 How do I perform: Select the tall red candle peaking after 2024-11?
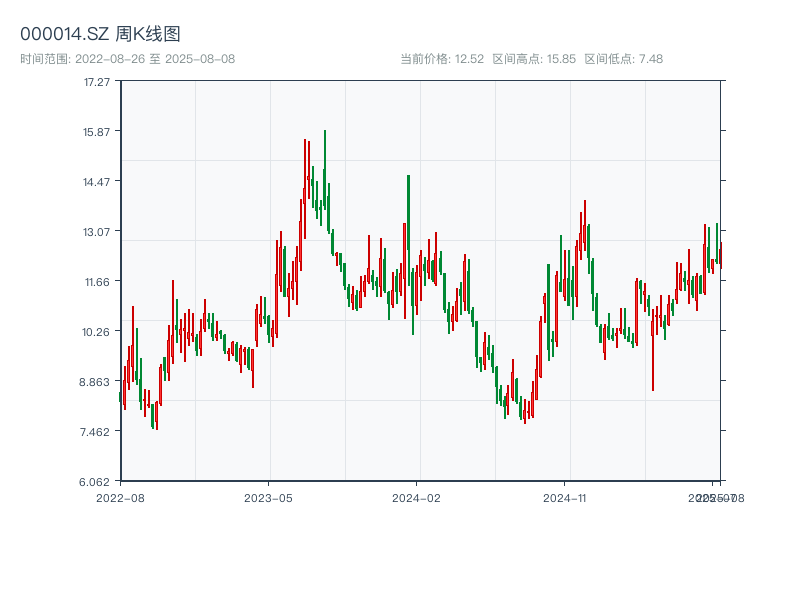coord(585,225)
